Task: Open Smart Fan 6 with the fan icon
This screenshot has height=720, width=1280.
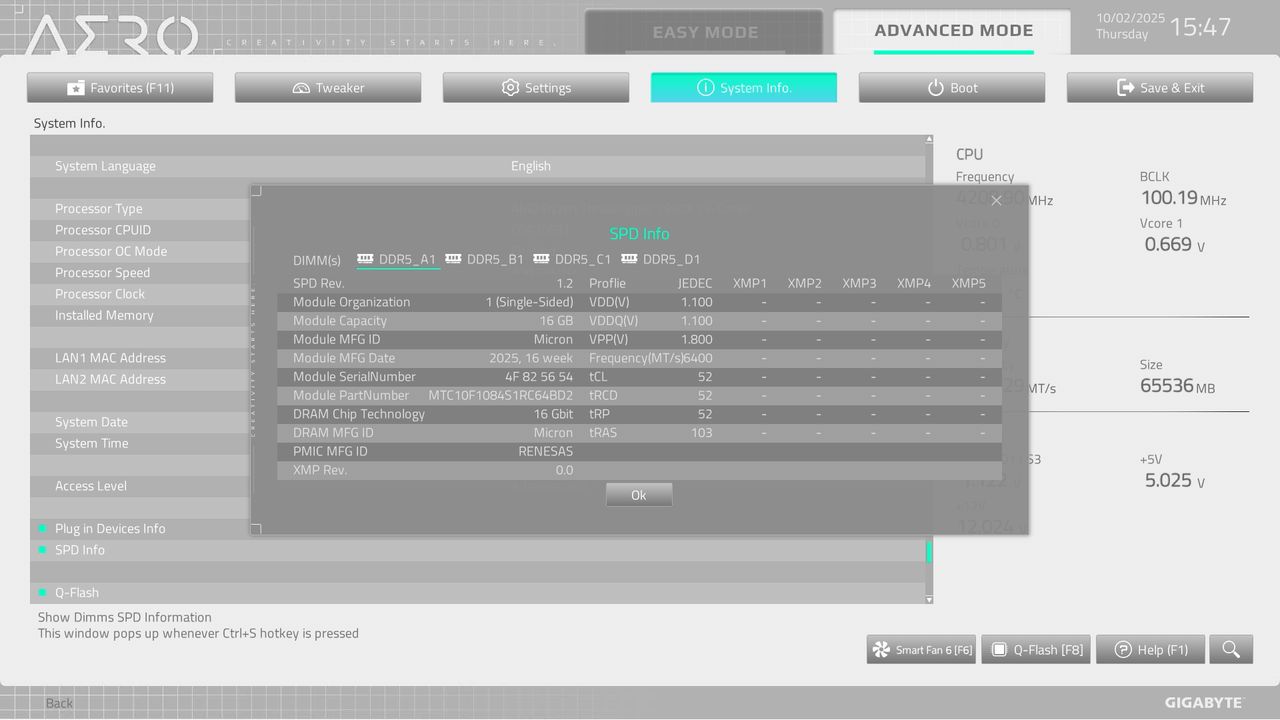Action: coord(879,649)
